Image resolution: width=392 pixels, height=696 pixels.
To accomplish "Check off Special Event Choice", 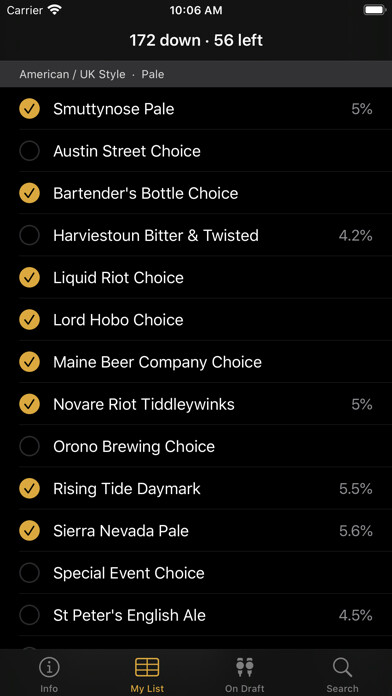I will [29, 573].
